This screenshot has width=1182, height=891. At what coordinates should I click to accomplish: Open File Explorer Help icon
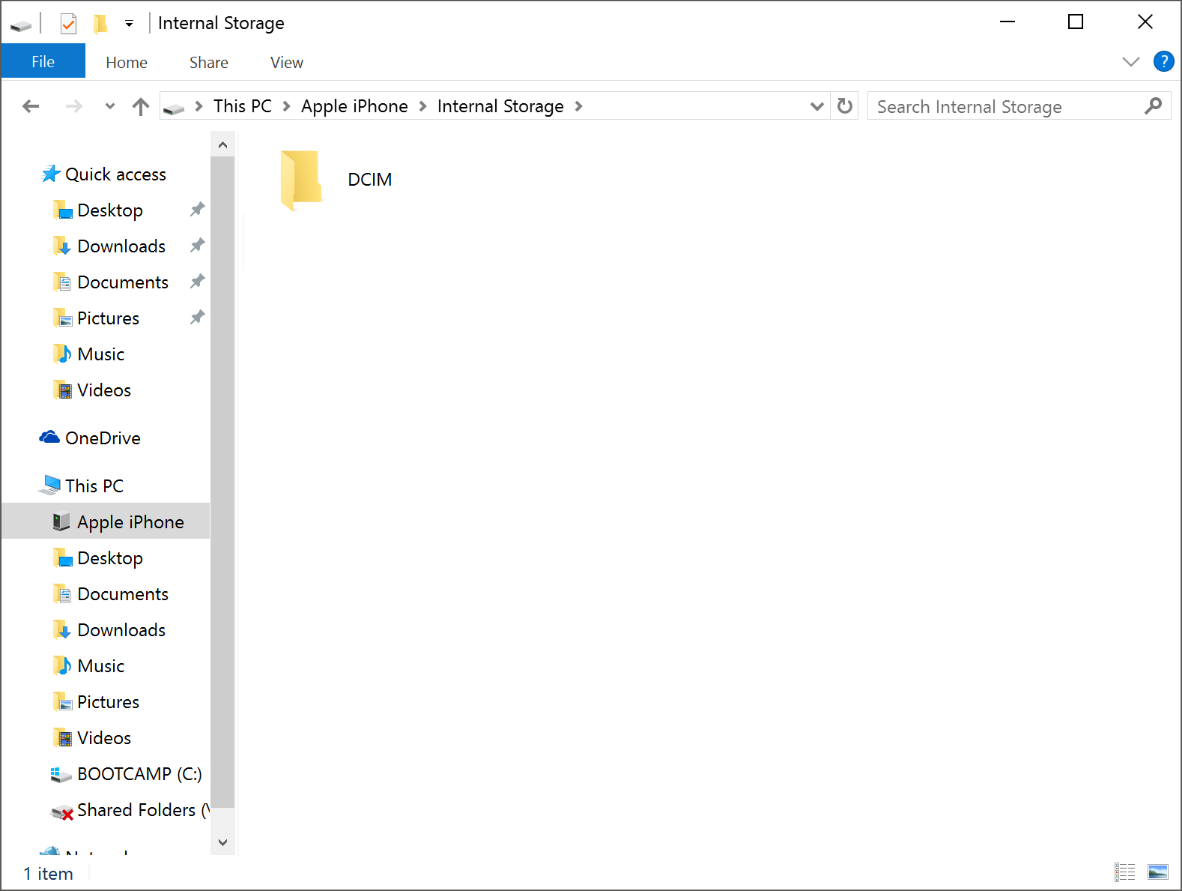coord(1163,62)
